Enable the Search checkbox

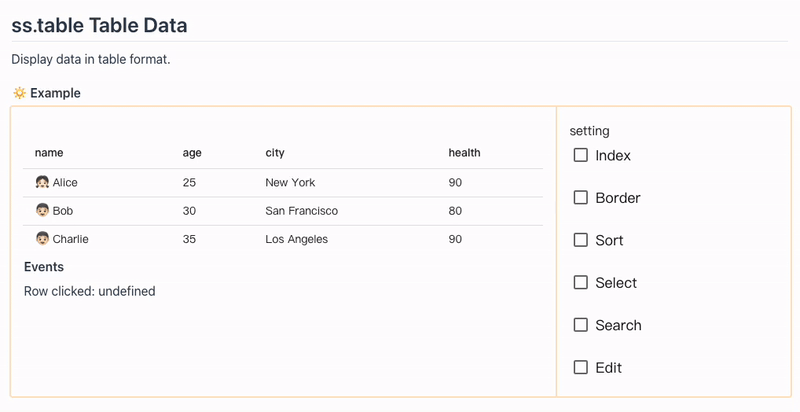pyautogui.click(x=581, y=325)
